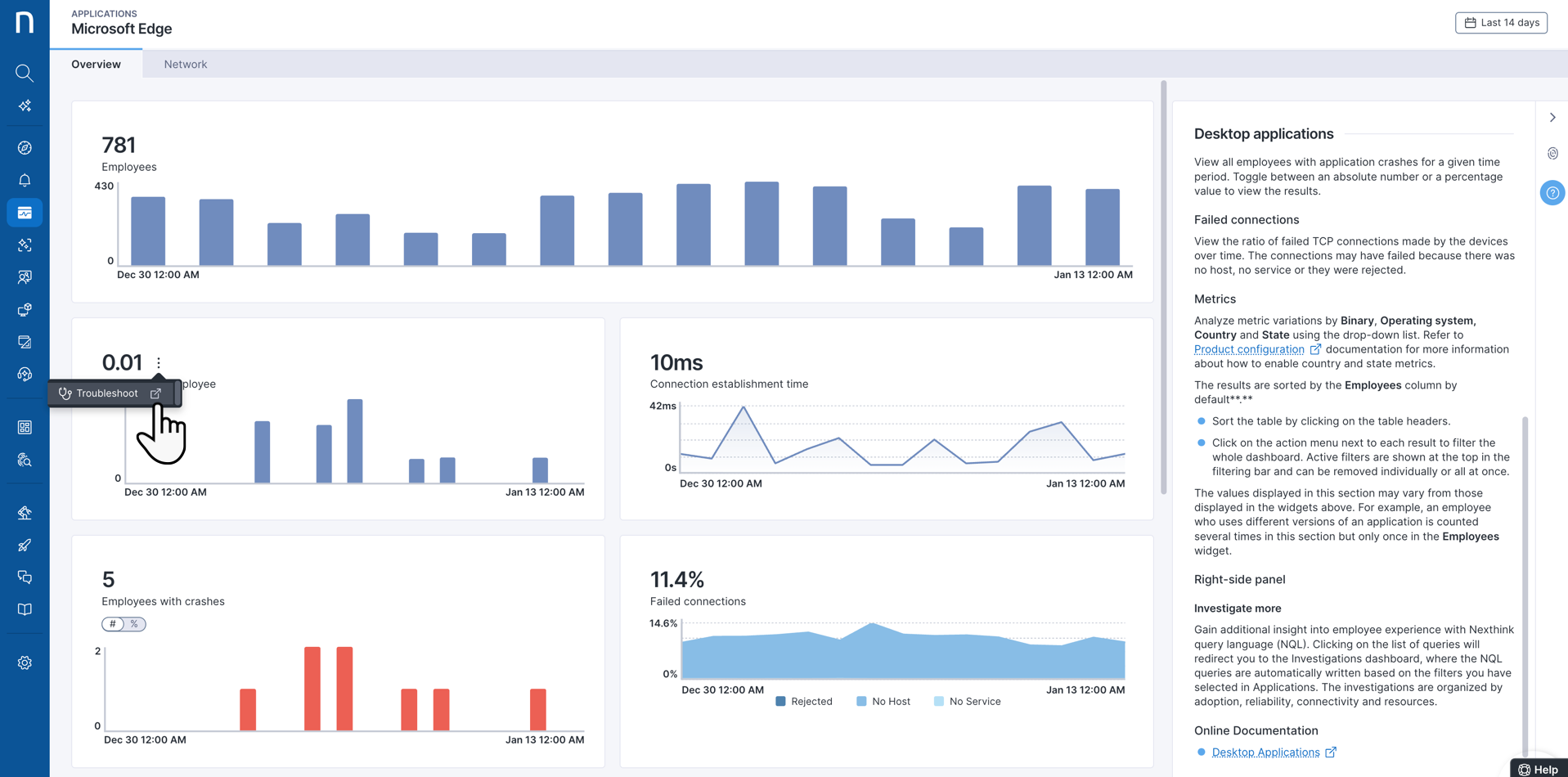Open the Desktop Applications documentation link

(x=1265, y=752)
